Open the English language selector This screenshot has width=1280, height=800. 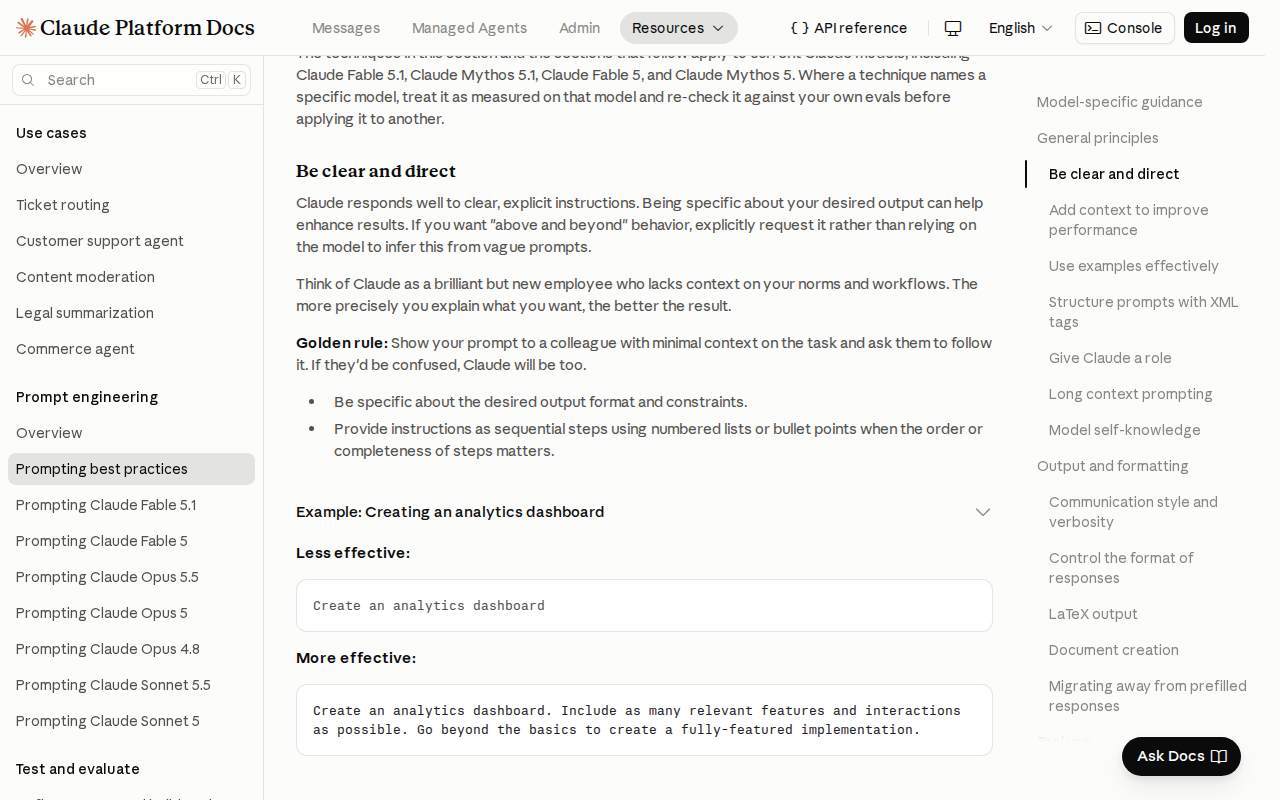click(x=1021, y=28)
